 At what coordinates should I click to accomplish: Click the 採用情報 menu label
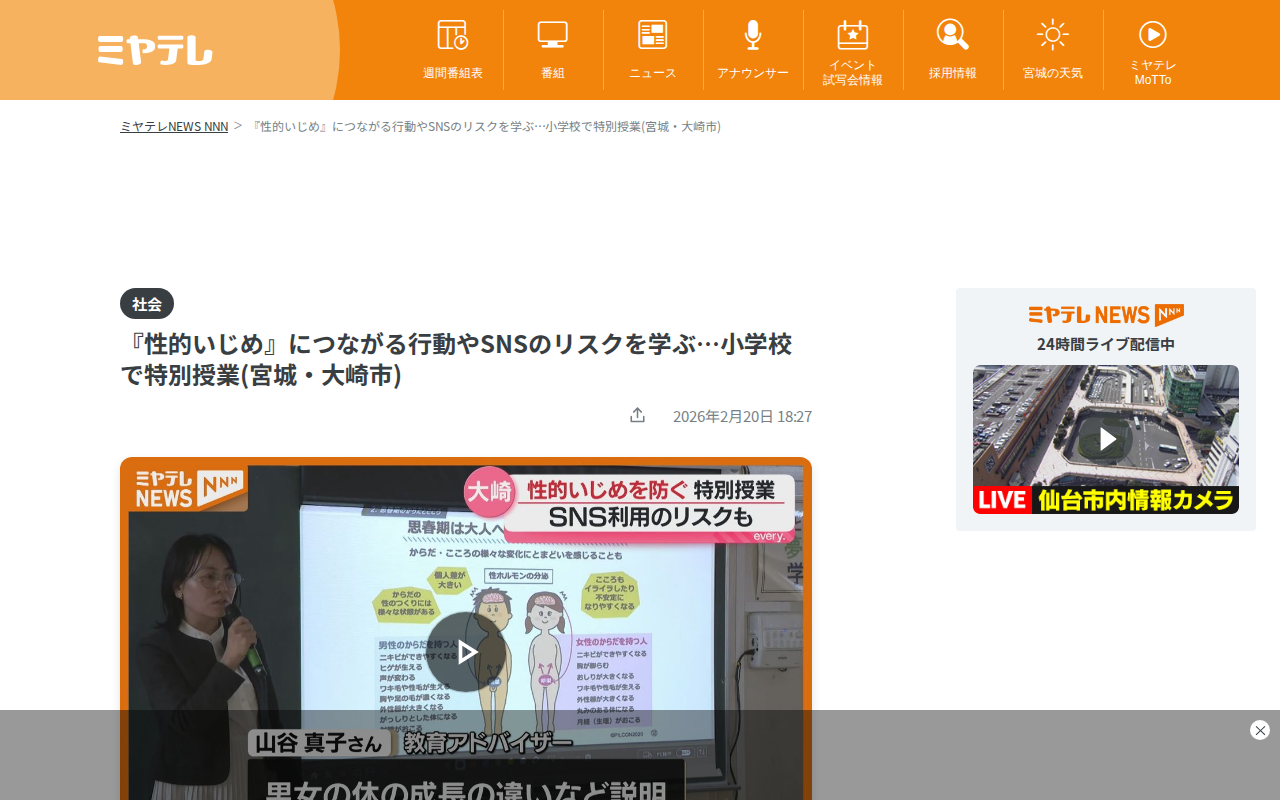[953, 73]
